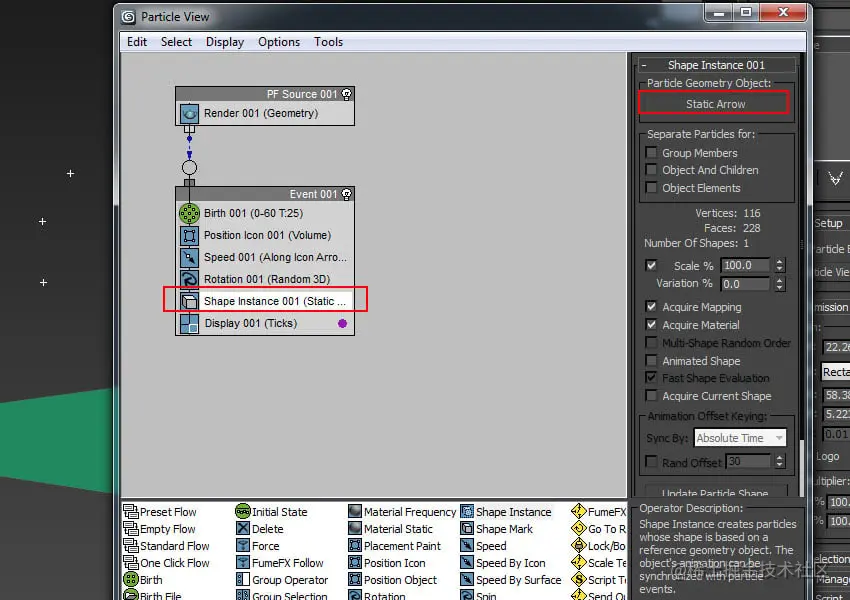Click the Rotation 001 operator icon

(x=189, y=279)
